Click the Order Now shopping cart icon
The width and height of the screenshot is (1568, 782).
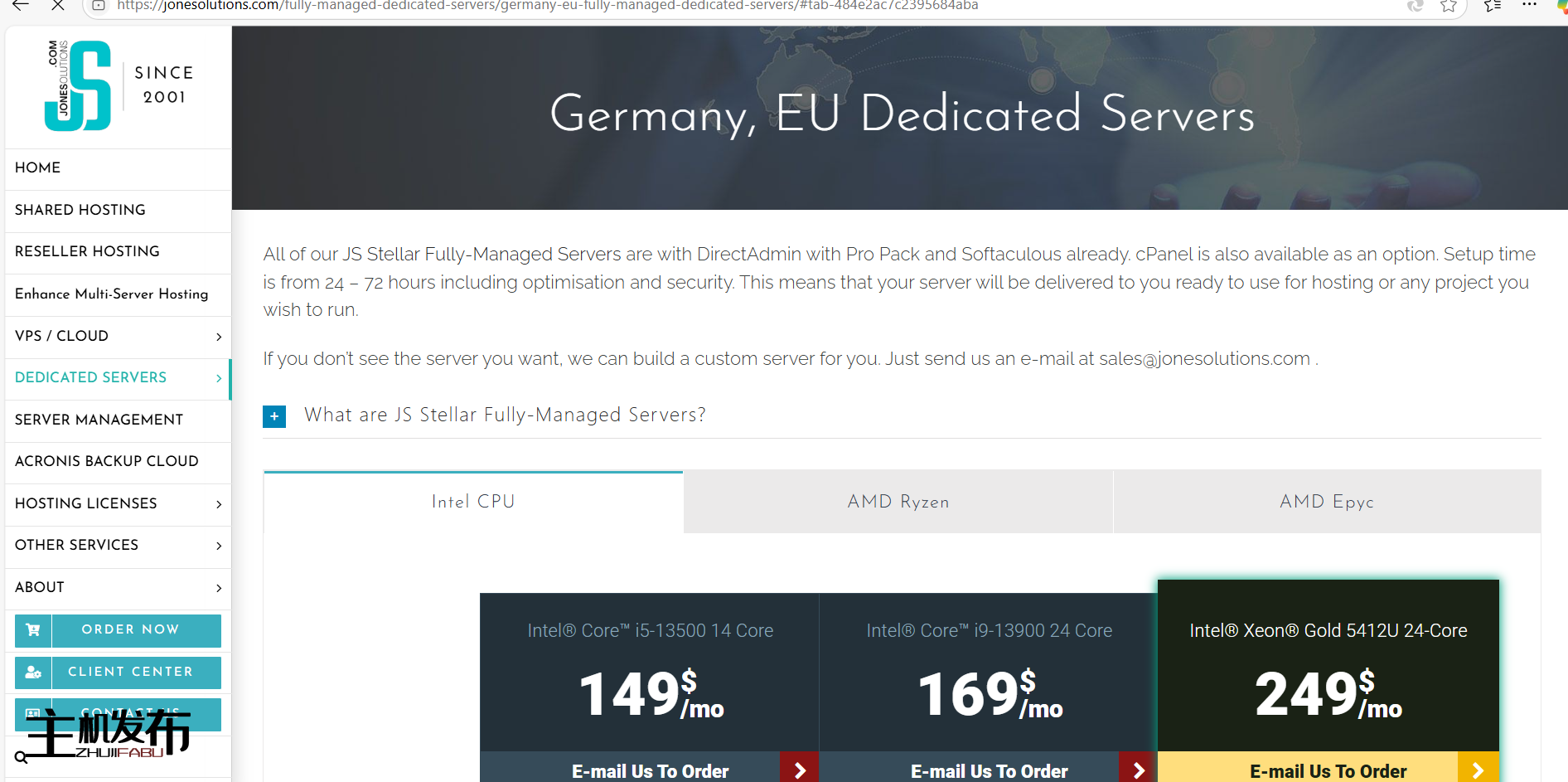tap(33, 630)
